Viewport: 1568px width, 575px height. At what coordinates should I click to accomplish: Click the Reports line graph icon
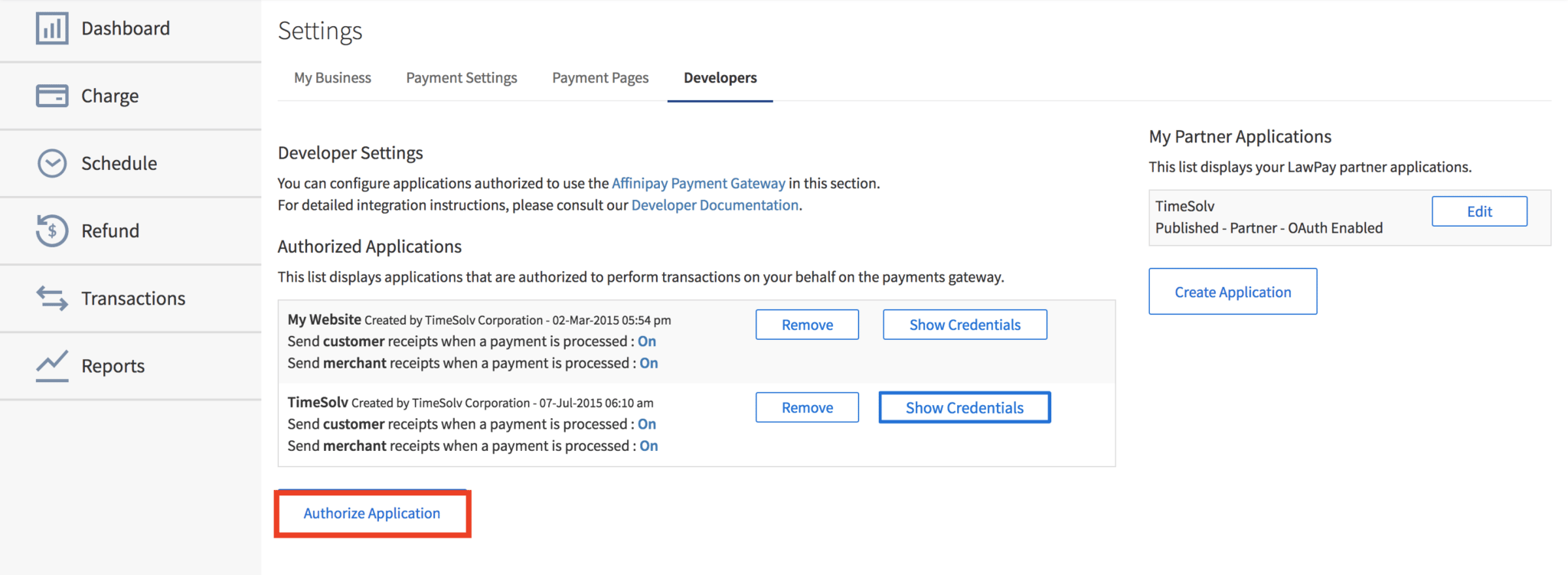[x=52, y=365]
